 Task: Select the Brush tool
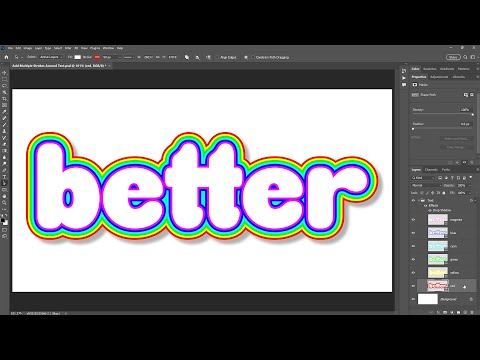click(x=4, y=125)
